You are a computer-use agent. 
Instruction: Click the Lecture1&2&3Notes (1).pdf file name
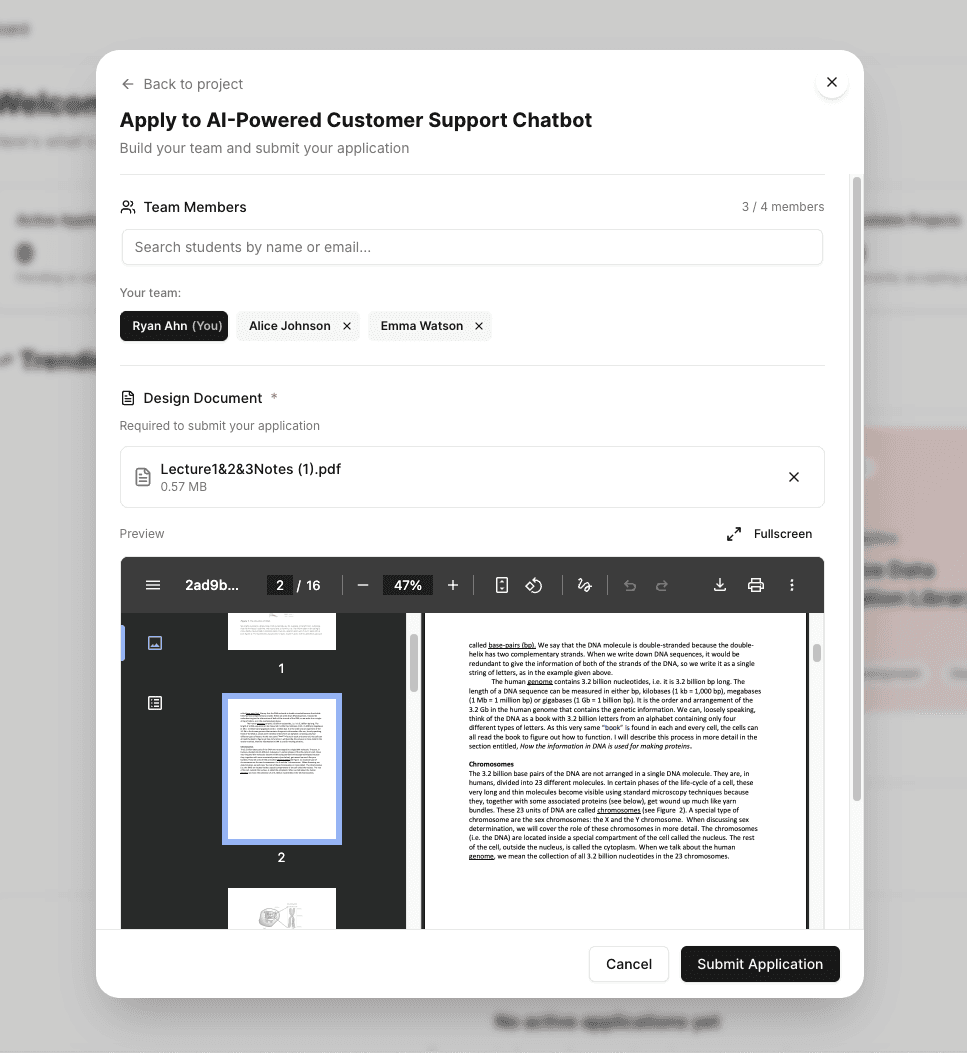tap(250, 469)
